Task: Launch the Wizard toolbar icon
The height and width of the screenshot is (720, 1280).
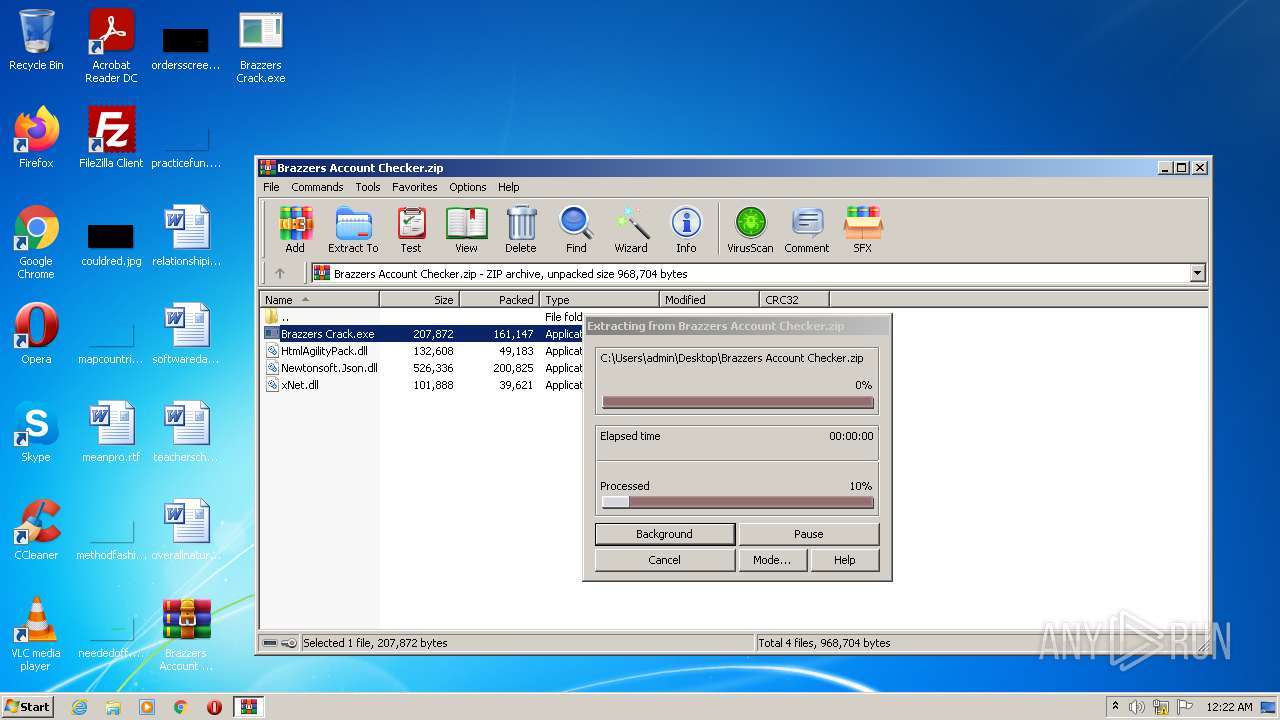Action: pyautogui.click(x=631, y=230)
